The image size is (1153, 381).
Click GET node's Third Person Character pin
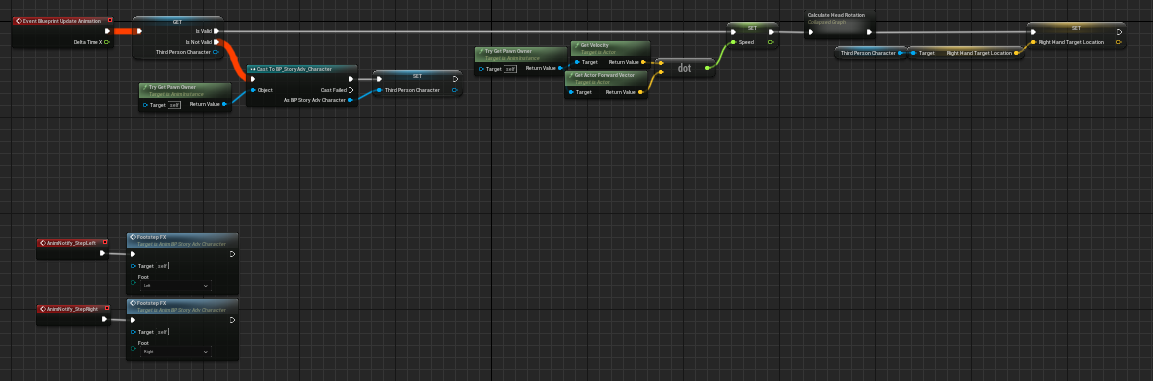[216, 52]
